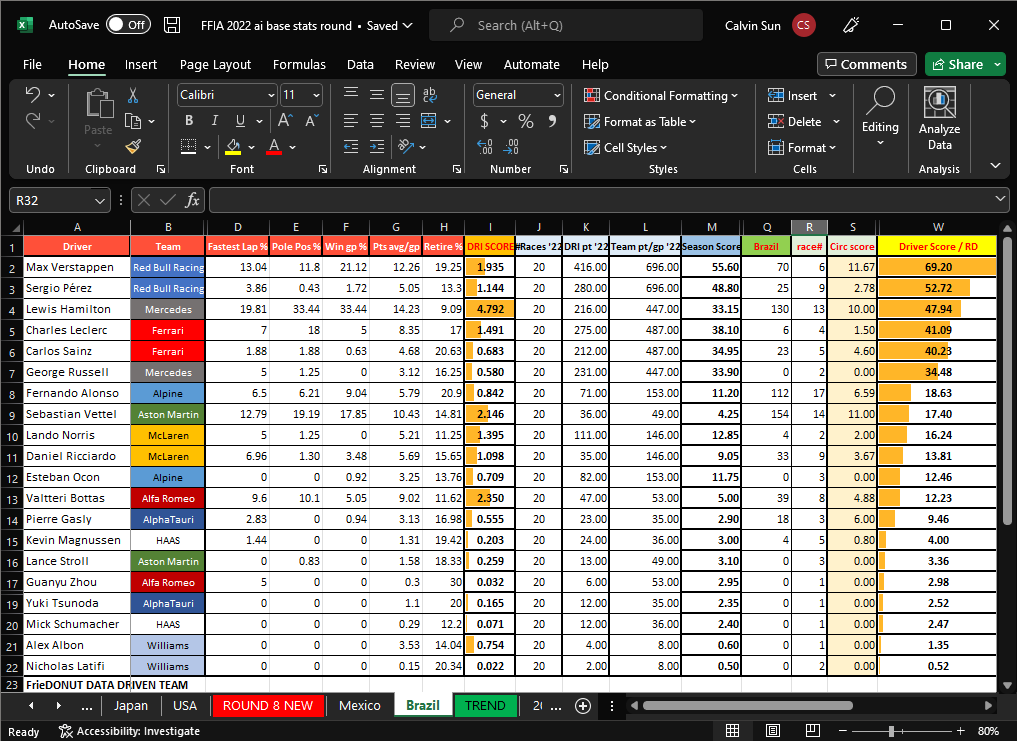Open the font size 11 dropdown
The width and height of the screenshot is (1017, 741).
(x=316, y=95)
